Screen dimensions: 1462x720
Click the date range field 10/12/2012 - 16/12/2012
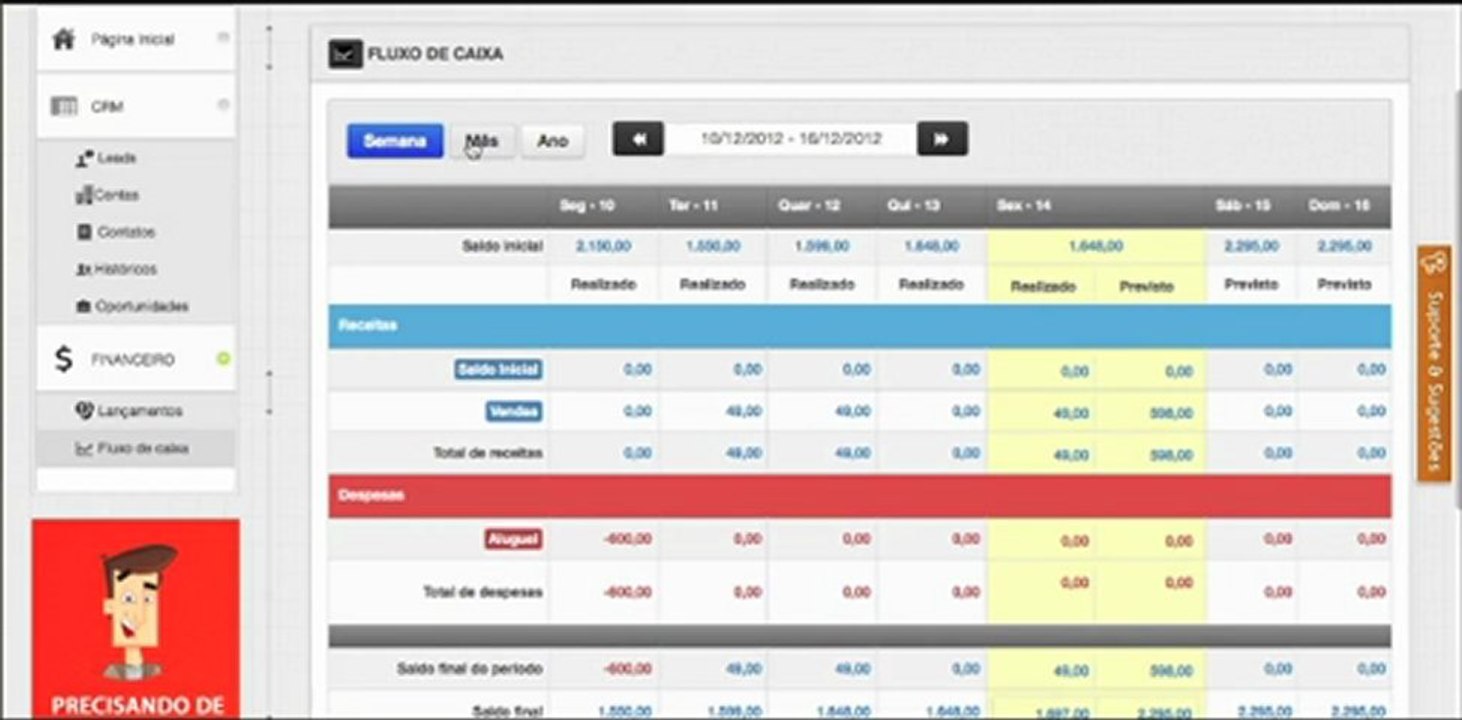pos(790,139)
